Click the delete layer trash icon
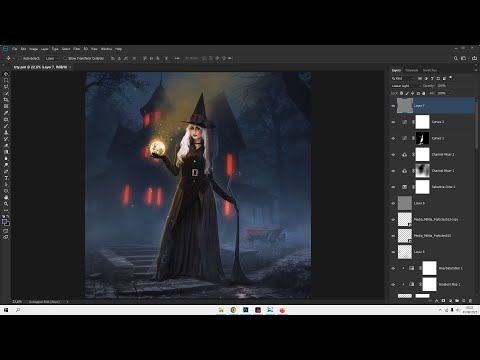 click(470, 301)
